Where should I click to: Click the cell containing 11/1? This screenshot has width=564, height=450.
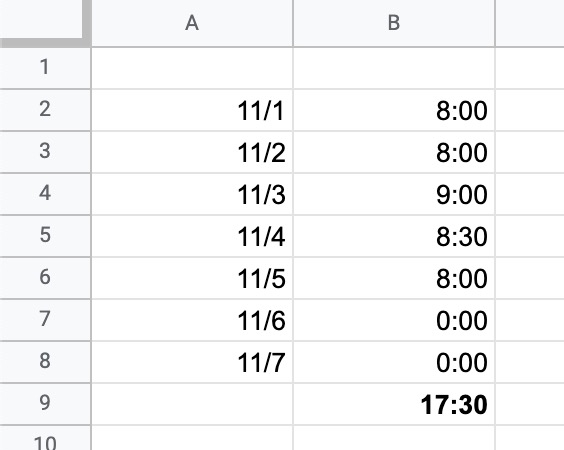click(192, 110)
